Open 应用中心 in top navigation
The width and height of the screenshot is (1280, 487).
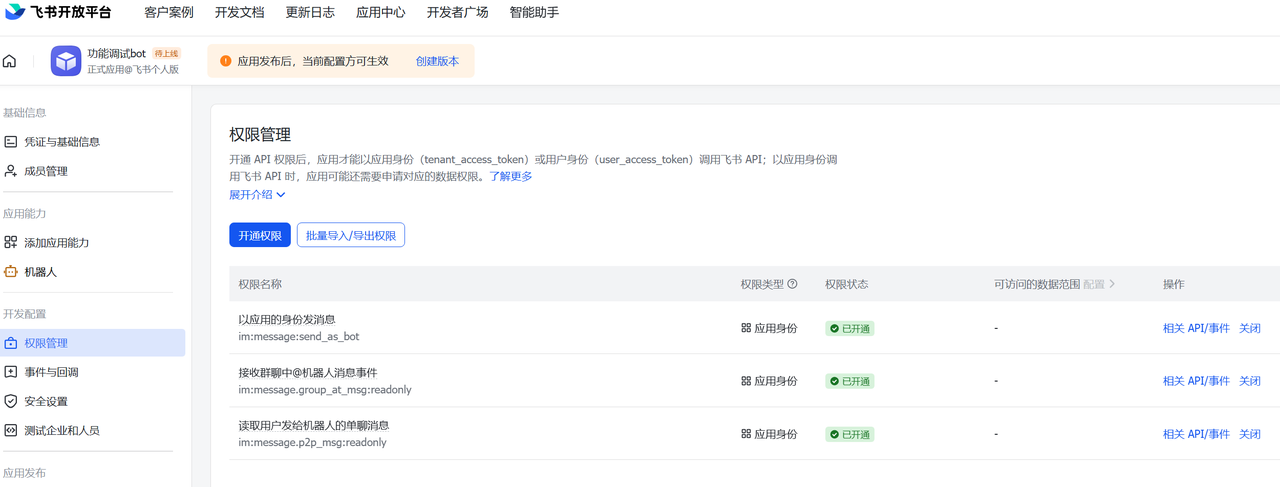(x=381, y=13)
